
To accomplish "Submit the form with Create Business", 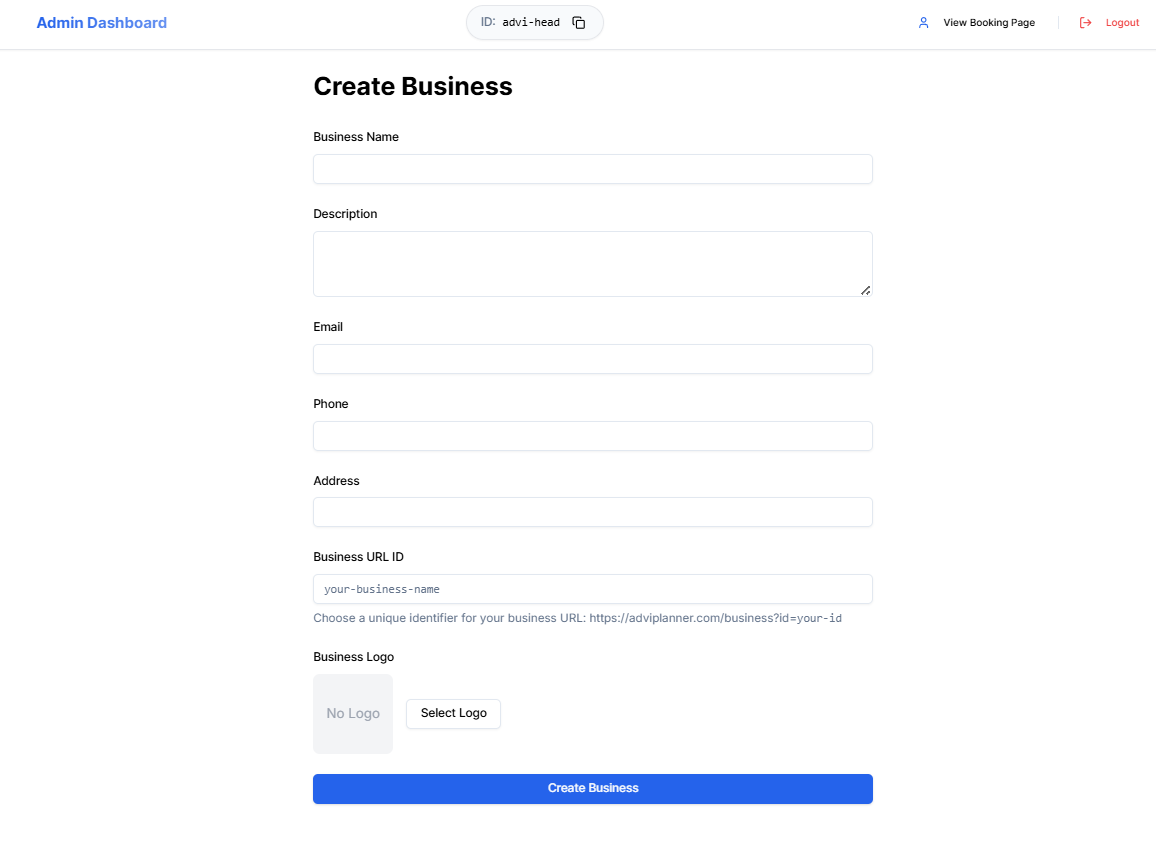I will (592, 789).
